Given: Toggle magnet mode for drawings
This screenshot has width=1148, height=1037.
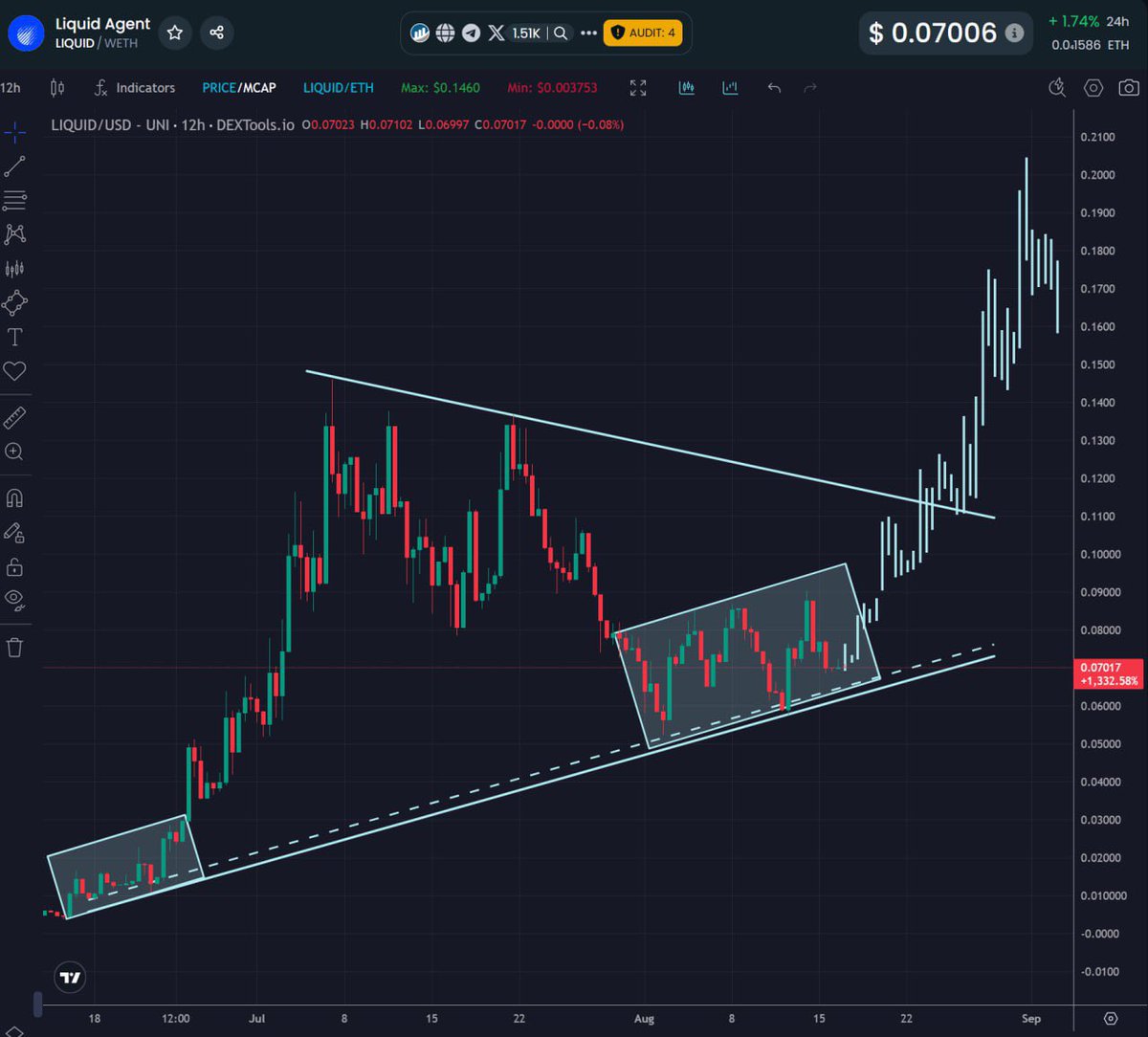Looking at the screenshot, I should 14,498.
